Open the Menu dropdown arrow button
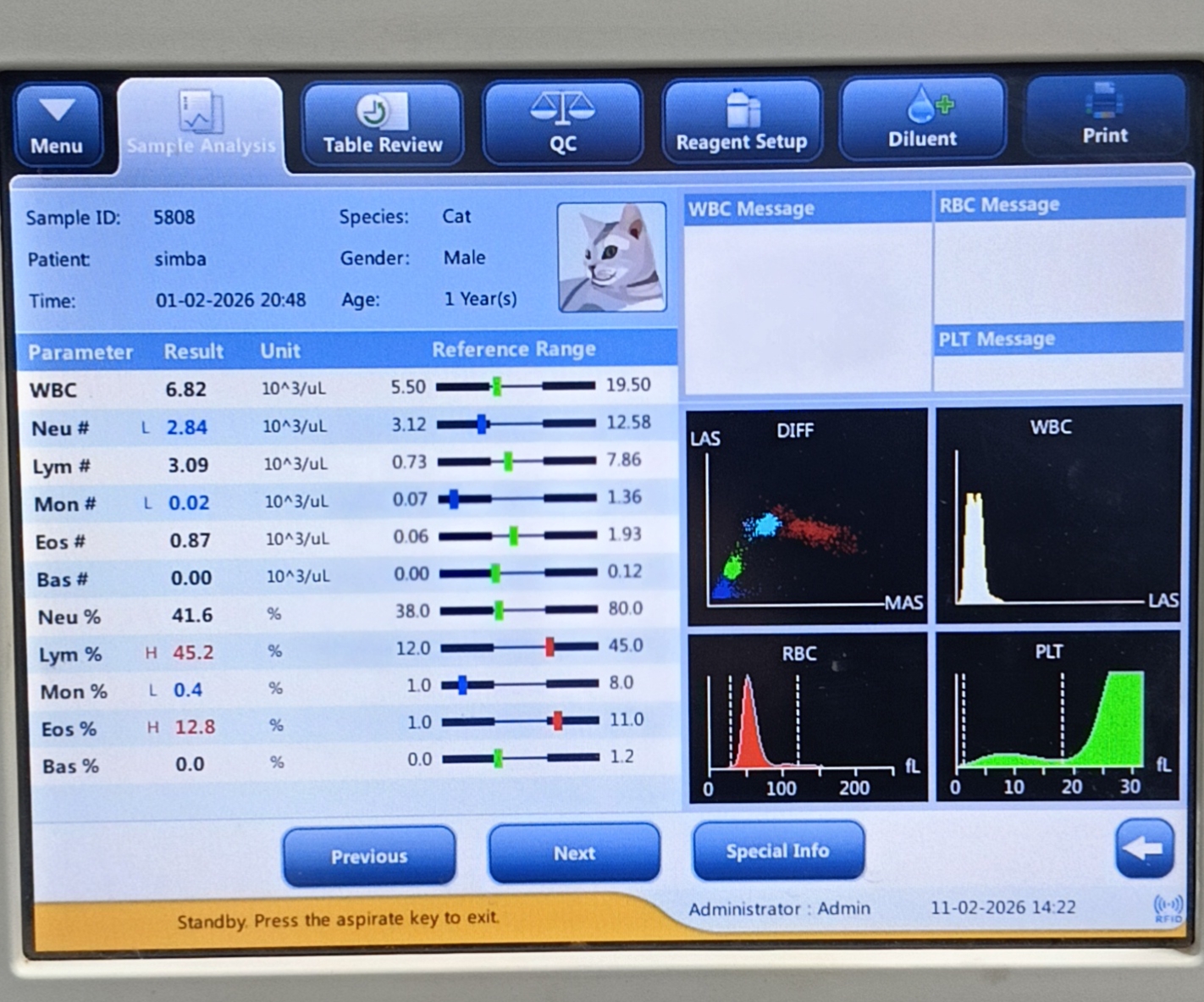The image size is (1204, 1002). pyautogui.click(x=57, y=125)
